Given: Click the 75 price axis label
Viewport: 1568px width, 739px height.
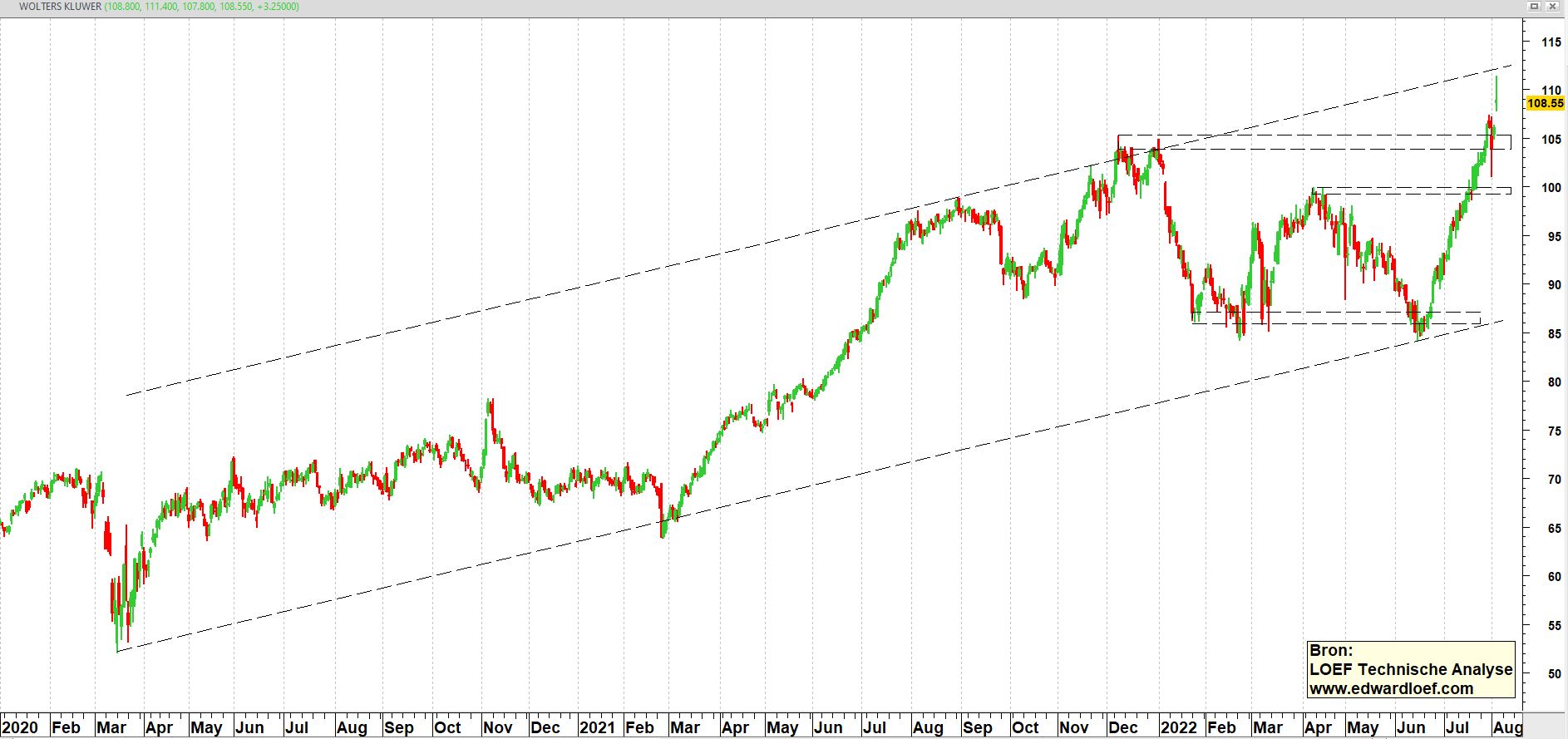Looking at the screenshot, I should [x=1554, y=431].
